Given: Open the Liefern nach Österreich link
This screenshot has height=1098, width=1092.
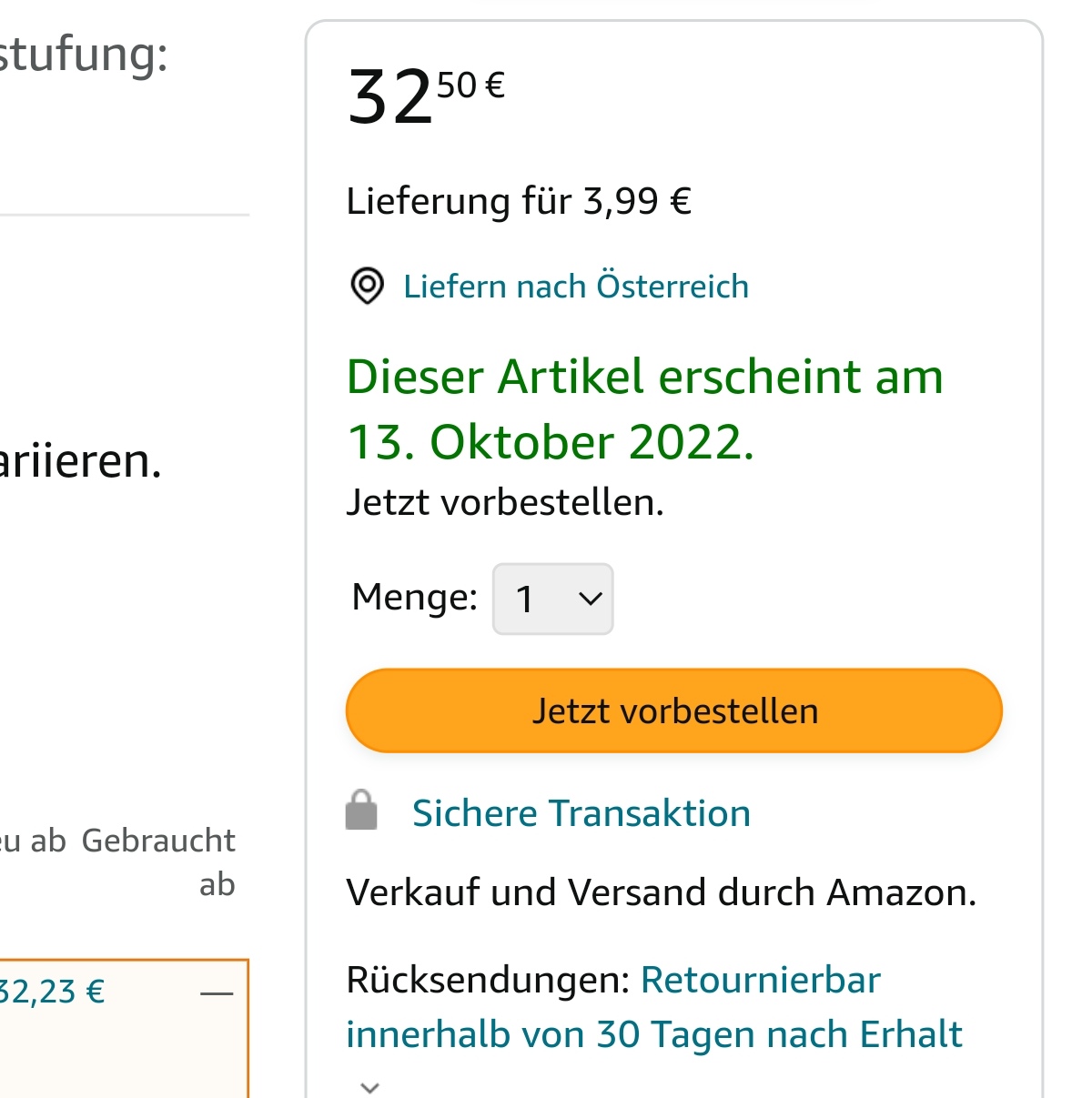Looking at the screenshot, I should 576,287.
